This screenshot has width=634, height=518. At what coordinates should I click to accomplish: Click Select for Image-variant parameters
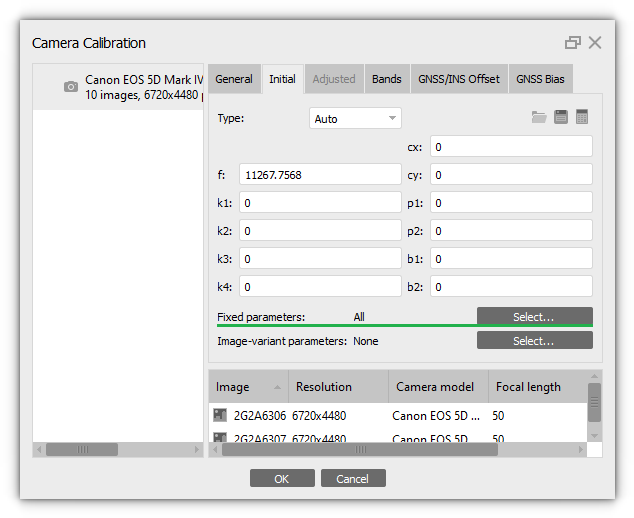click(x=535, y=340)
